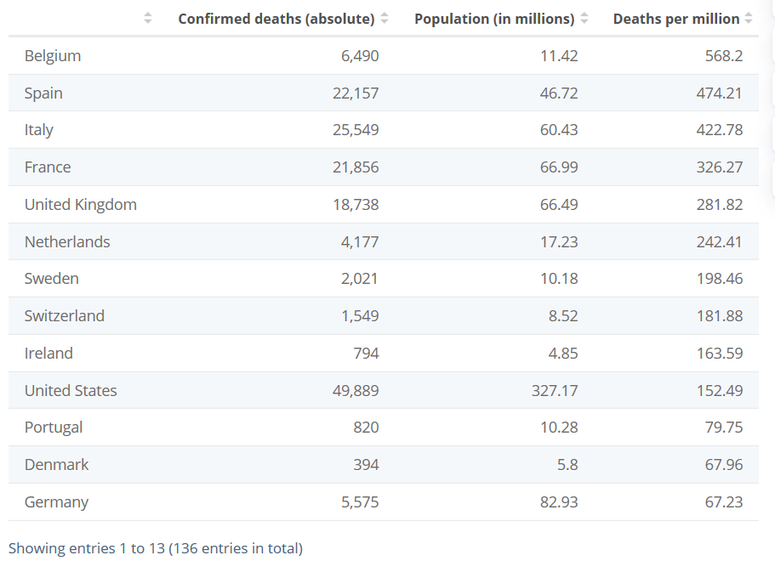This screenshot has width=775, height=561.
Task: Select the Belgium row label
Action: (53, 56)
